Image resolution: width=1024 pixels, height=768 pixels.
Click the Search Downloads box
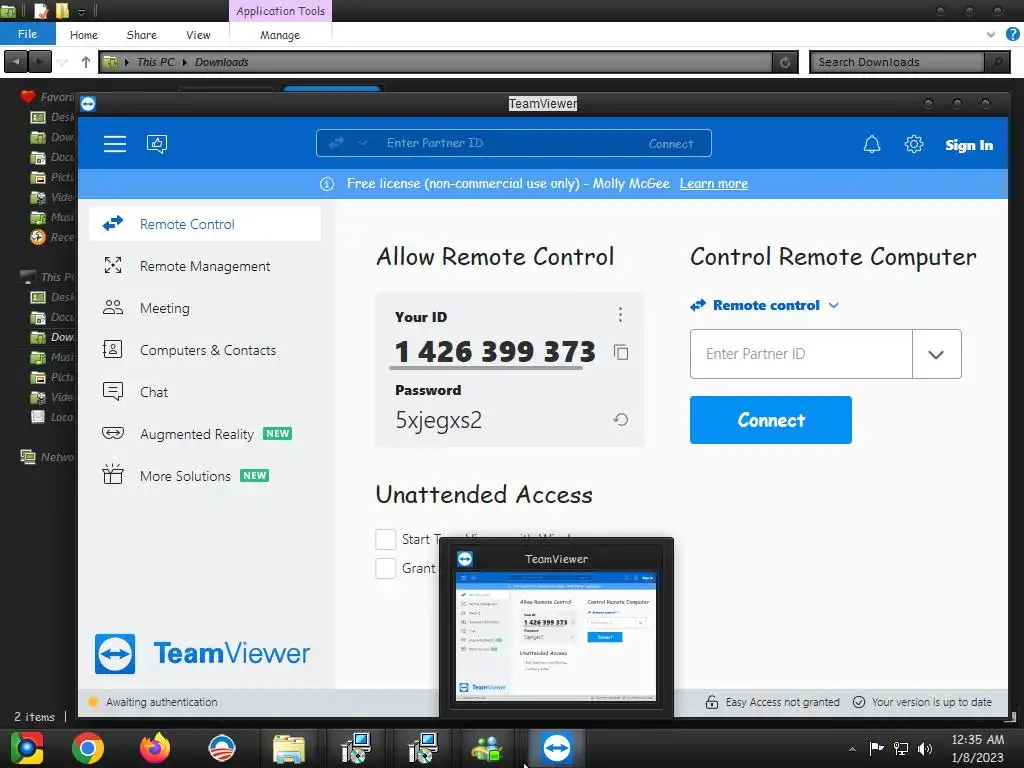point(898,62)
